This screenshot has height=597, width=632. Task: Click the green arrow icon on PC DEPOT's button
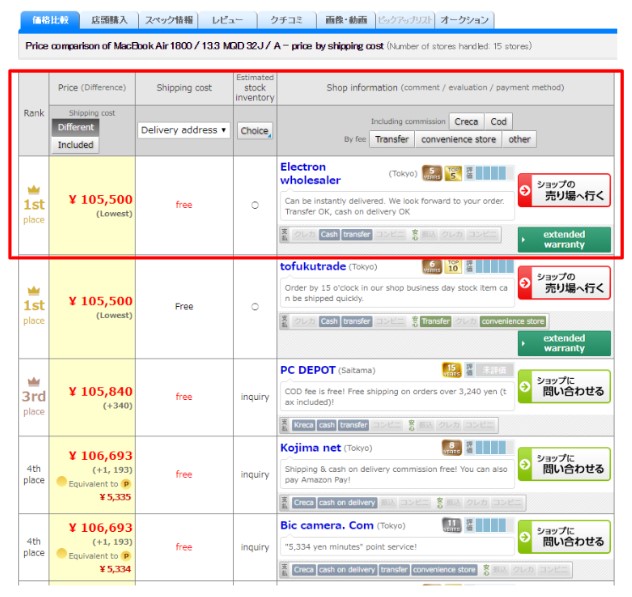tap(525, 386)
